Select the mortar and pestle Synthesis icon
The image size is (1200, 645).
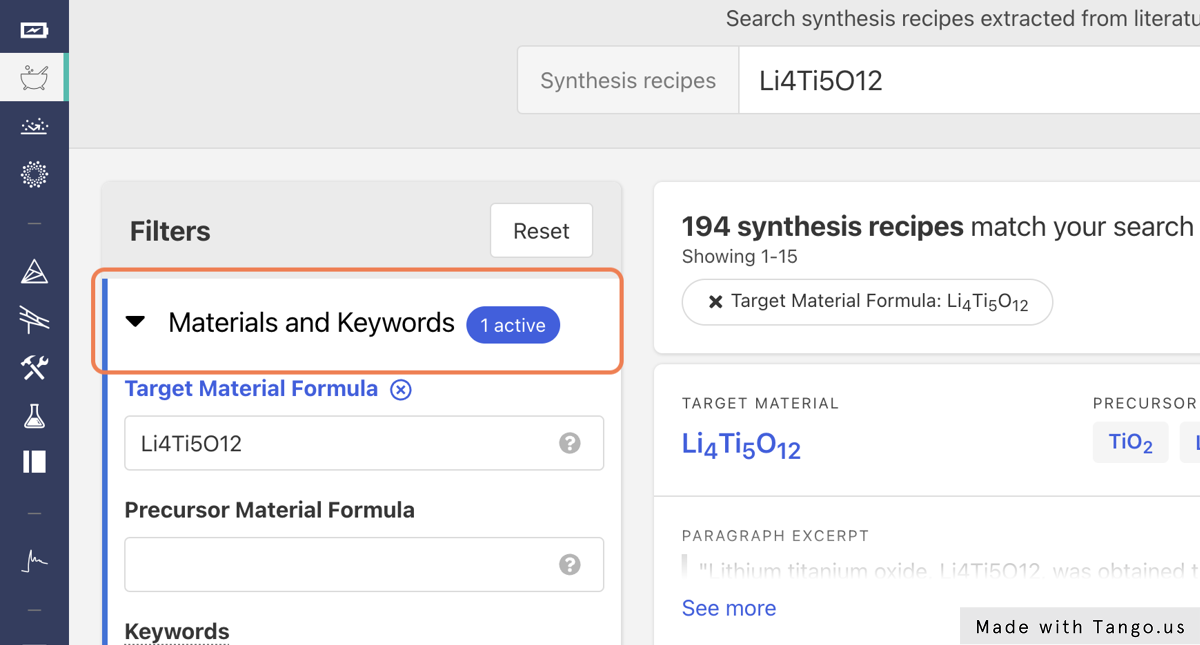point(34,77)
